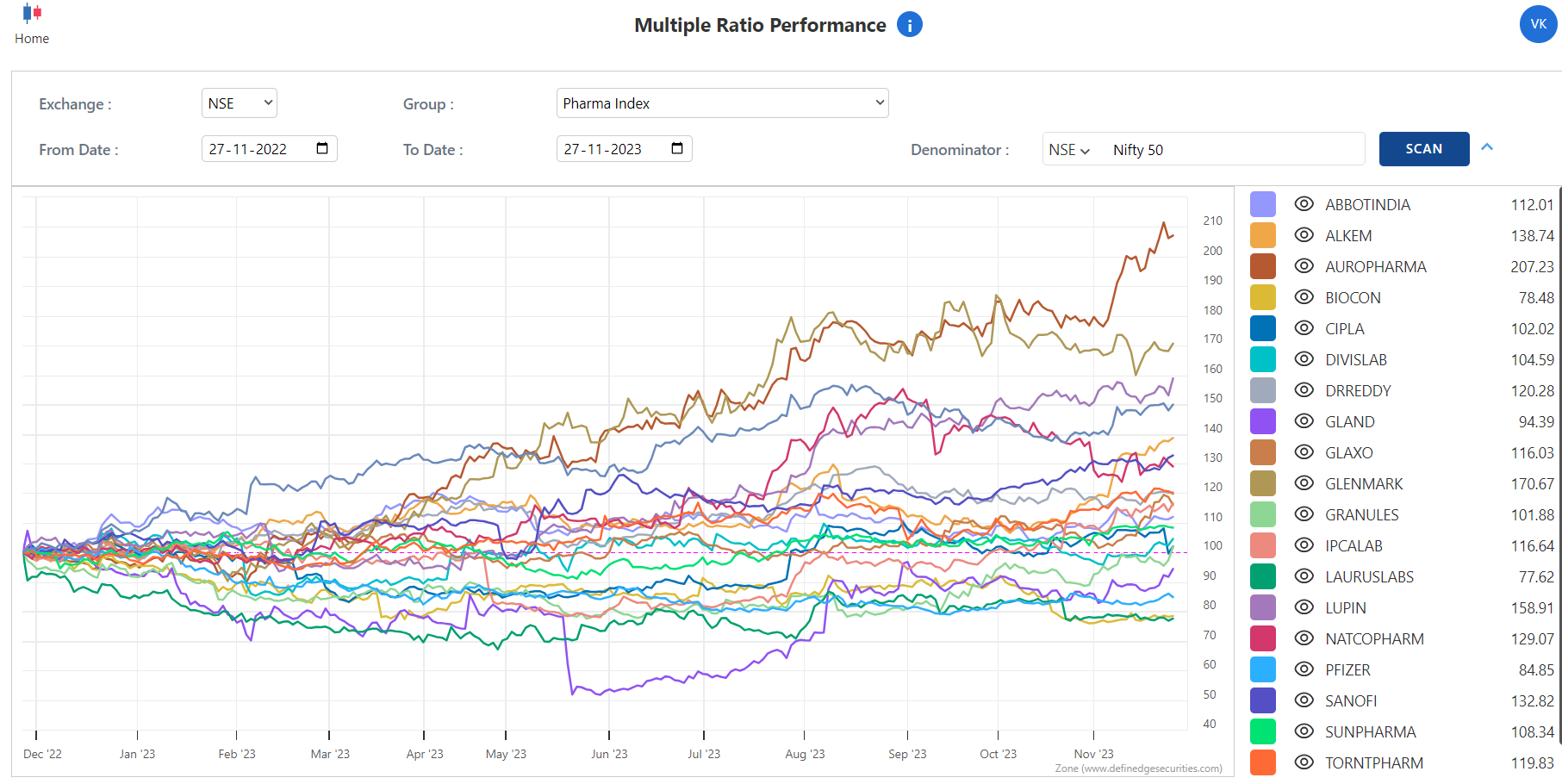Open the Pharma Index group dropdown

point(722,103)
